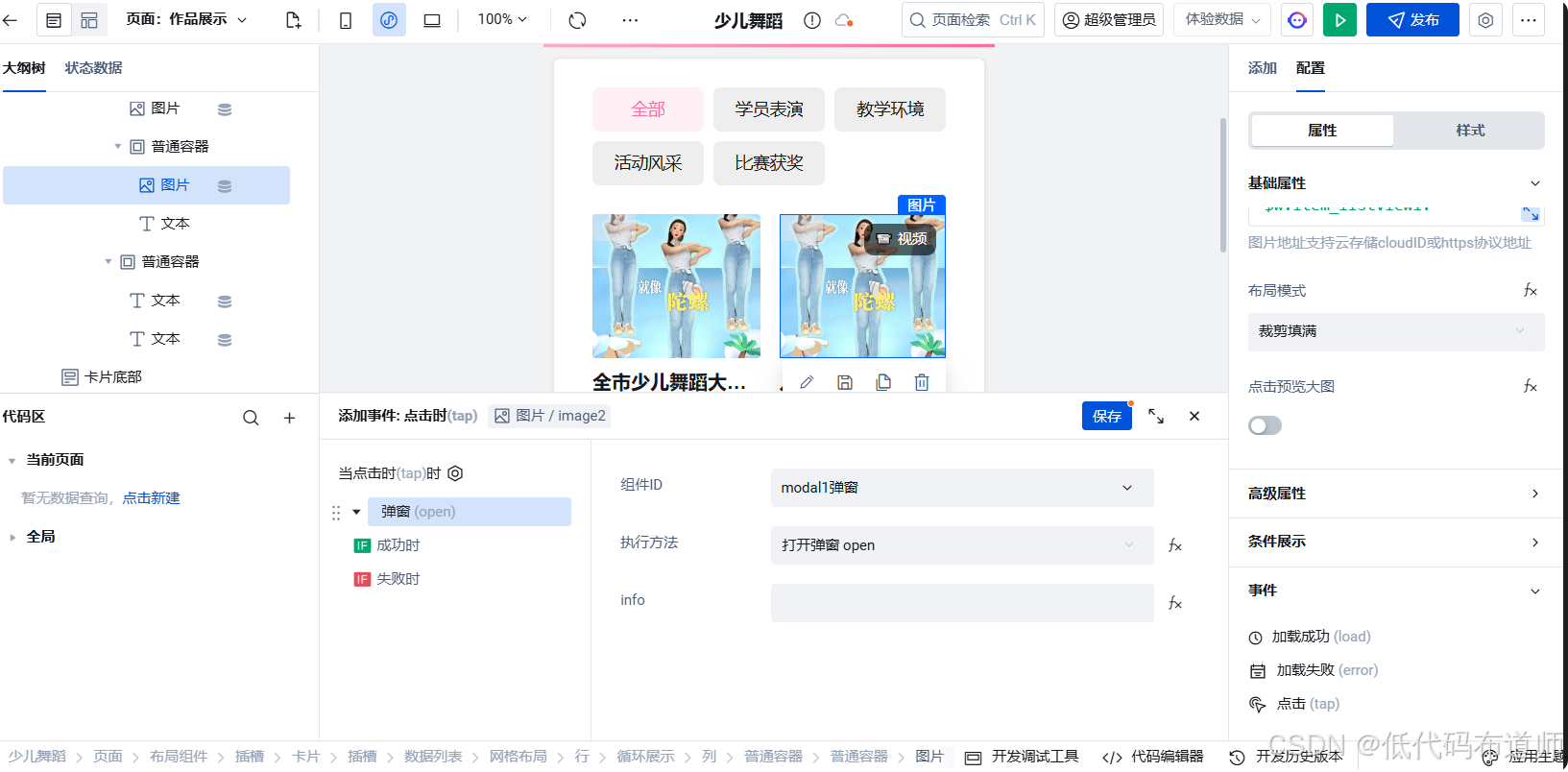Click data binding icon on selected 图片 row
Image resolution: width=1568 pixels, height=772 pixels.
(225, 186)
